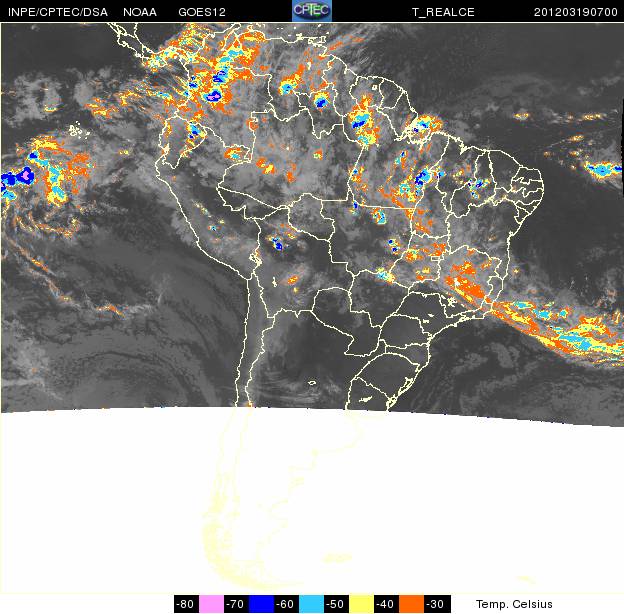Click the pink color swatch in legend
This screenshot has height=614, width=624.
click(211, 604)
